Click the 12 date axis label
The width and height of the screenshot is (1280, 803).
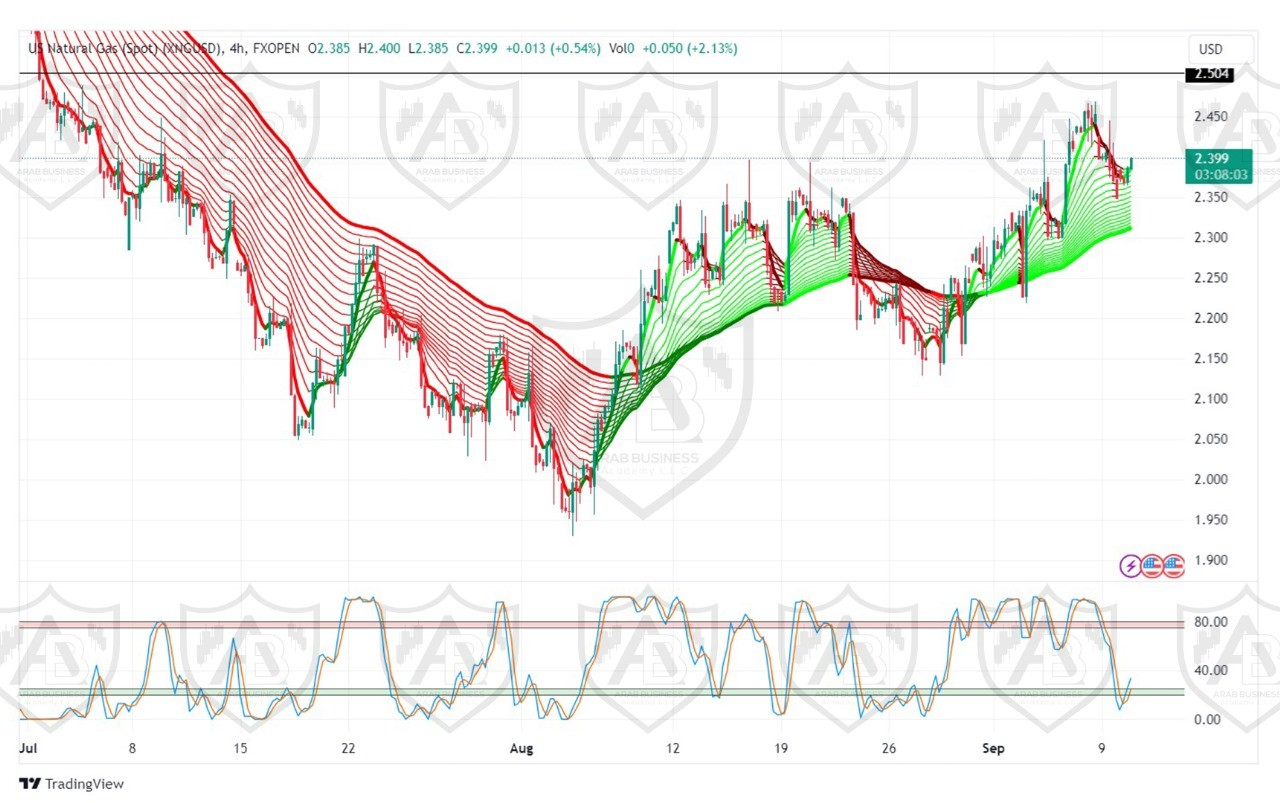673,748
